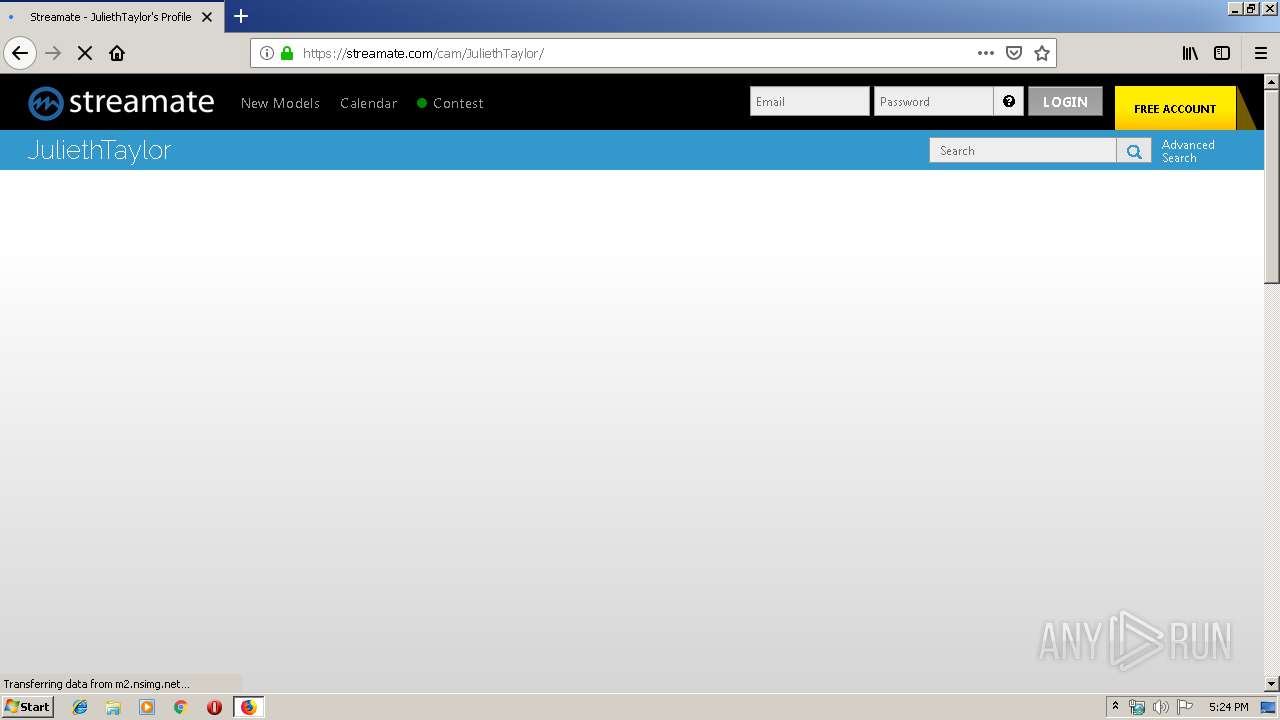Open Windows Explorer folder in taskbar
Image resolution: width=1280 pixels, height=720 pixels.
[x=113, y=707]
